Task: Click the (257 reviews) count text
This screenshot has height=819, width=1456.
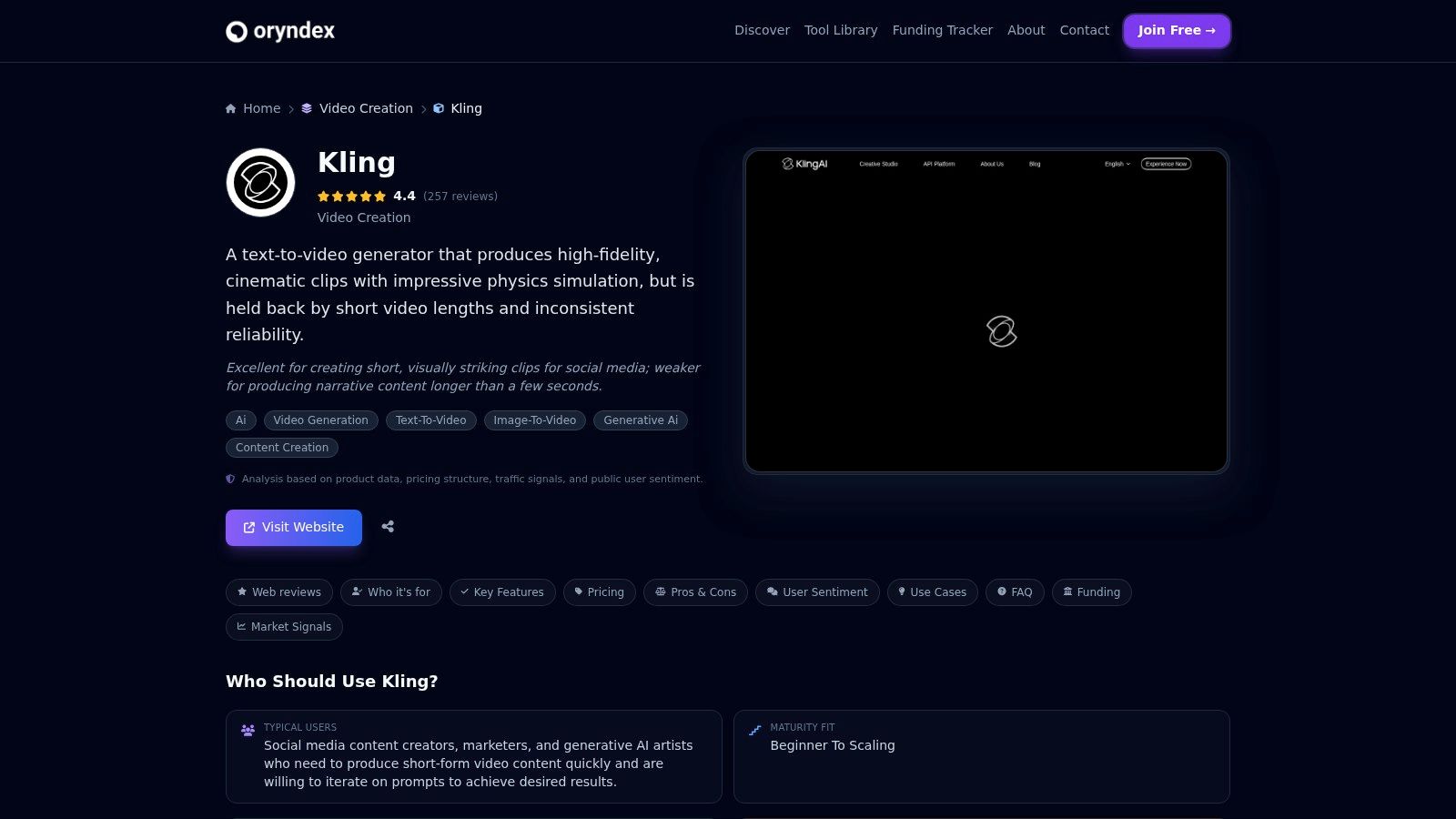Action: [x=460, y=197]
